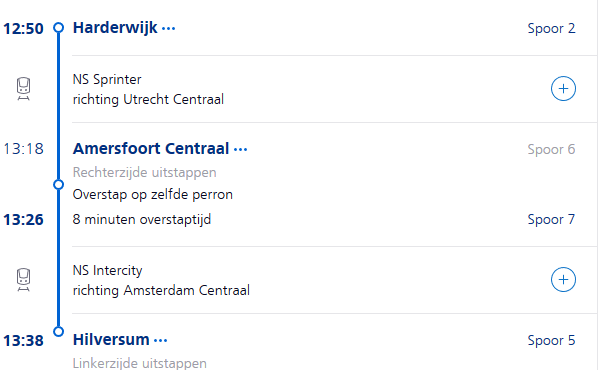598x370 pixels.
Task: Click the 8 minuten overstaptijd text
Action: pyautogui.click(x=141, y=219)
